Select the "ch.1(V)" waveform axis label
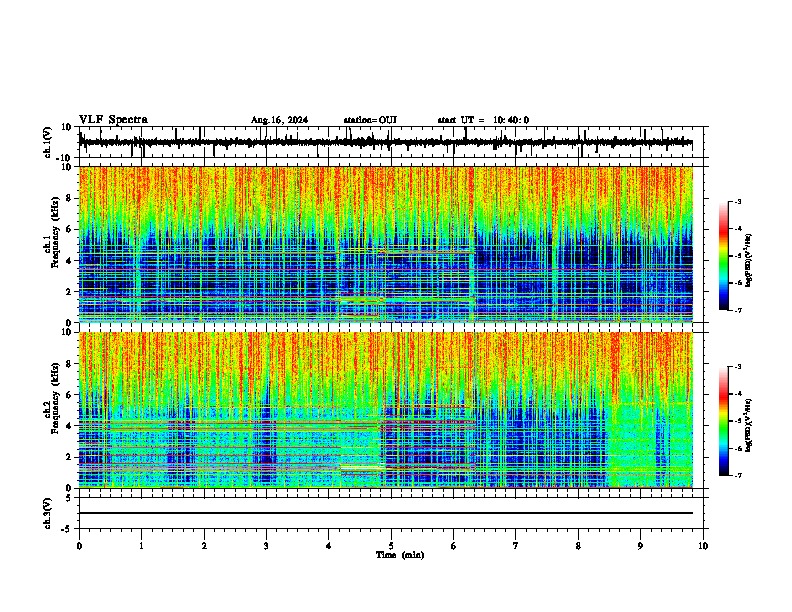The image size is (792, 612). pos(48,142)
